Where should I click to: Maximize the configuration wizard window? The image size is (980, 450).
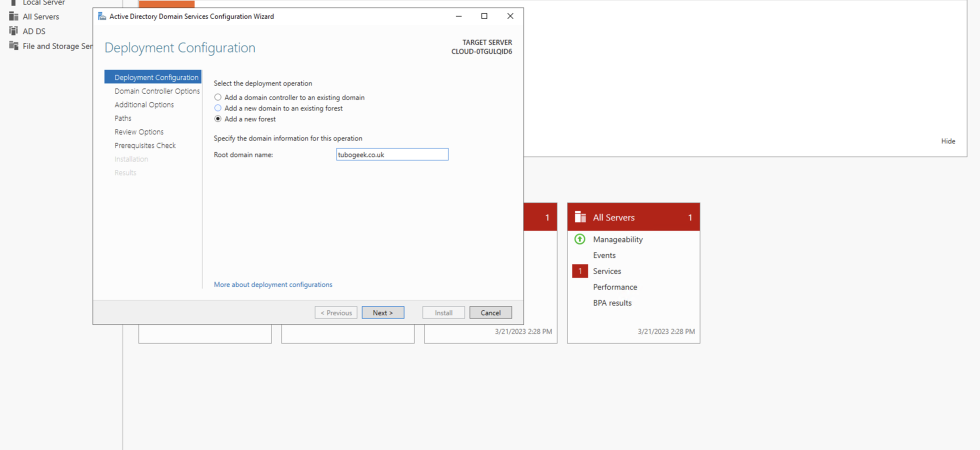pos(484,16)
